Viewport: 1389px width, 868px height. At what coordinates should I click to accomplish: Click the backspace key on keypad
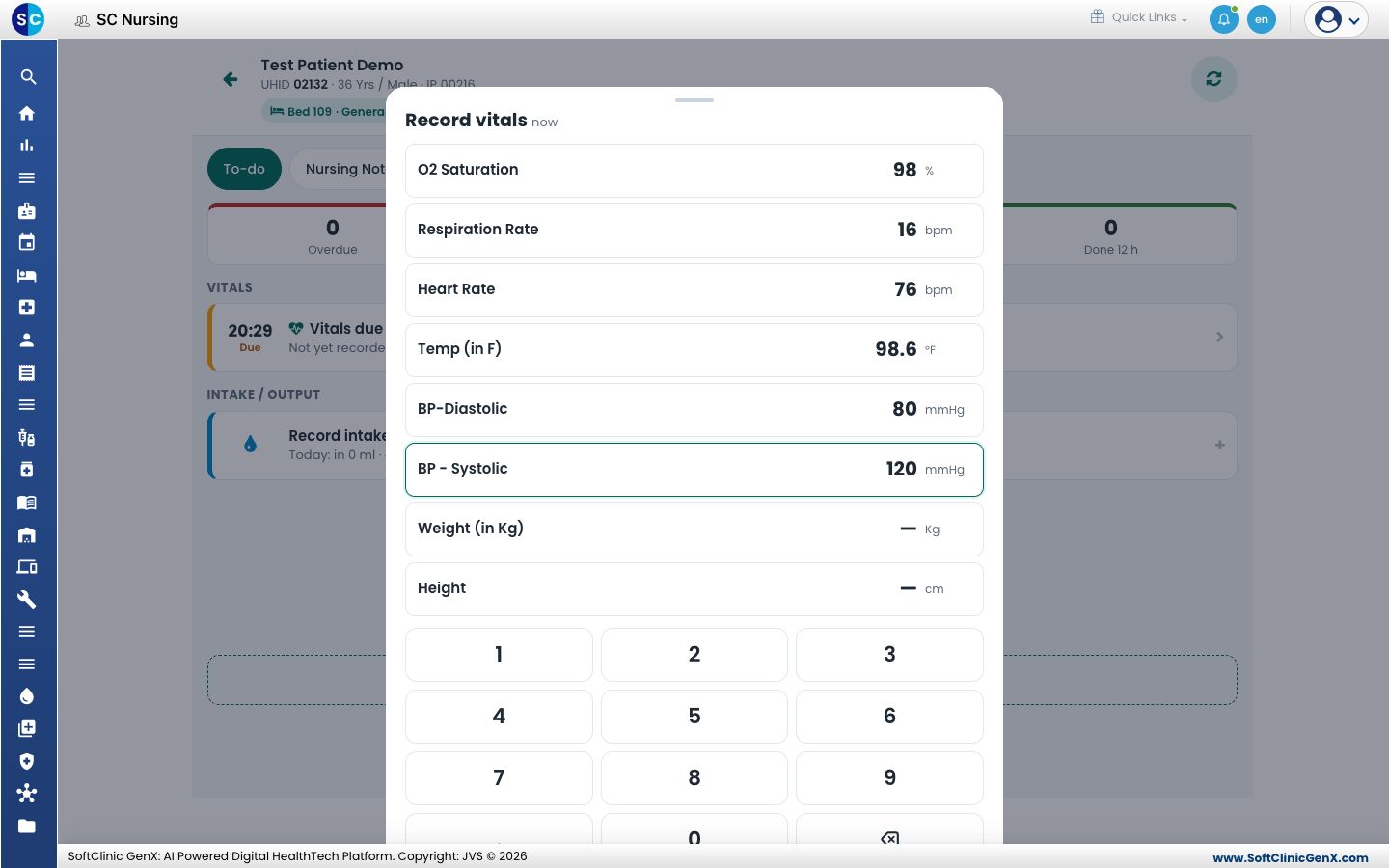point(889,835)
